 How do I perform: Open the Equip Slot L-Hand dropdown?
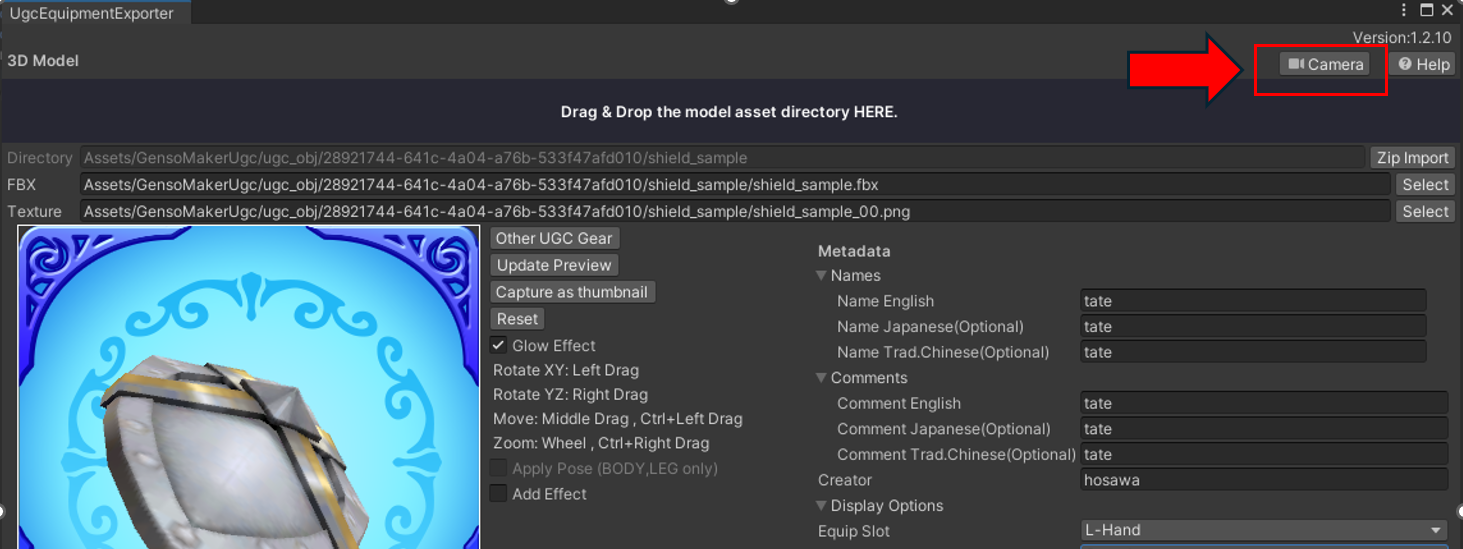1264,531
